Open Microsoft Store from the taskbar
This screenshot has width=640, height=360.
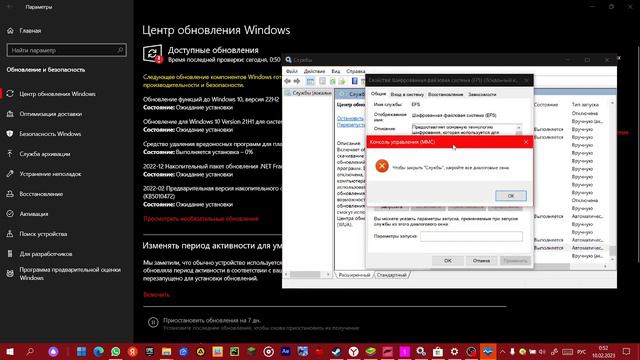[x=438, y=351]
